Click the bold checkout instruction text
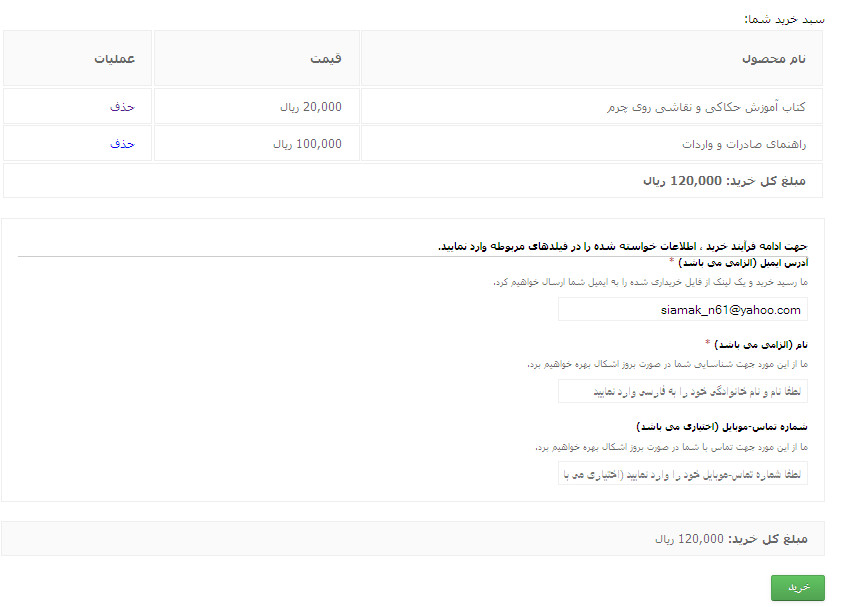 (x=622, y=246)
